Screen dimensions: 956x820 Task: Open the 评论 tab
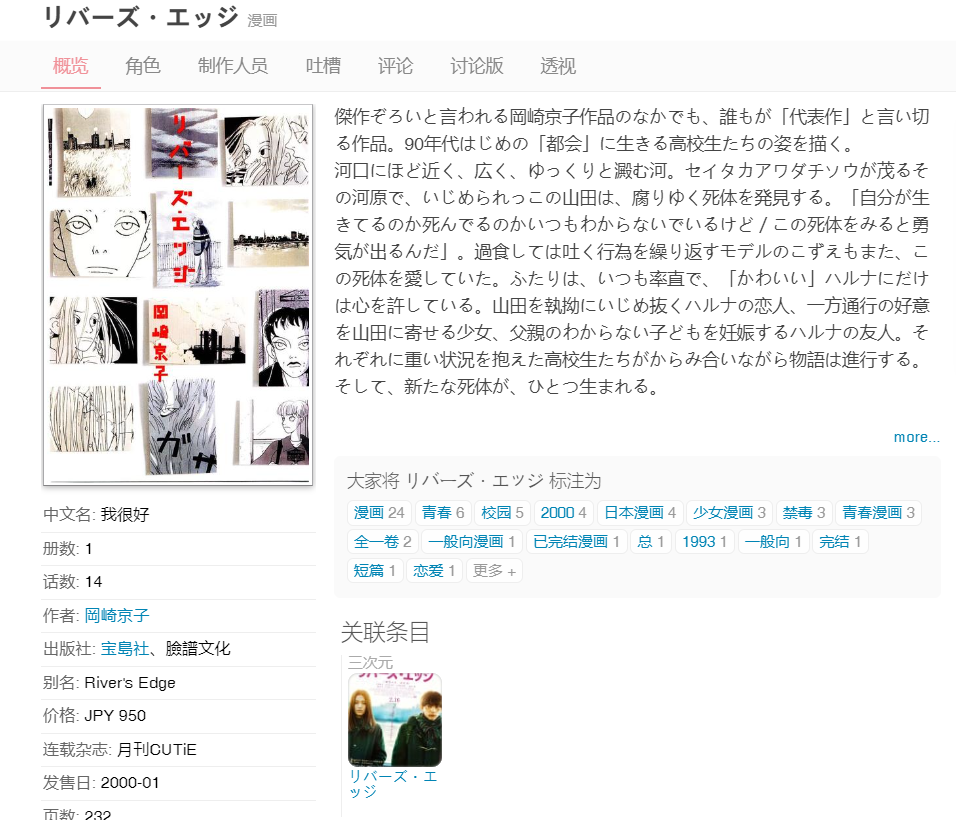pos(395,67)
